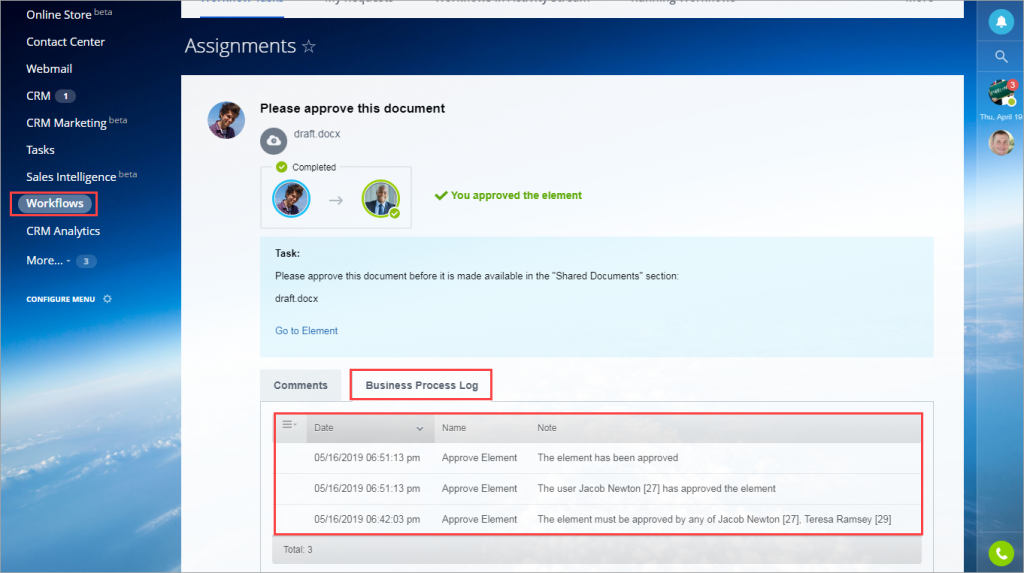Click the 'Thu, April 19' date label
The image size is (1024, 573).
tap(1001, 117)
